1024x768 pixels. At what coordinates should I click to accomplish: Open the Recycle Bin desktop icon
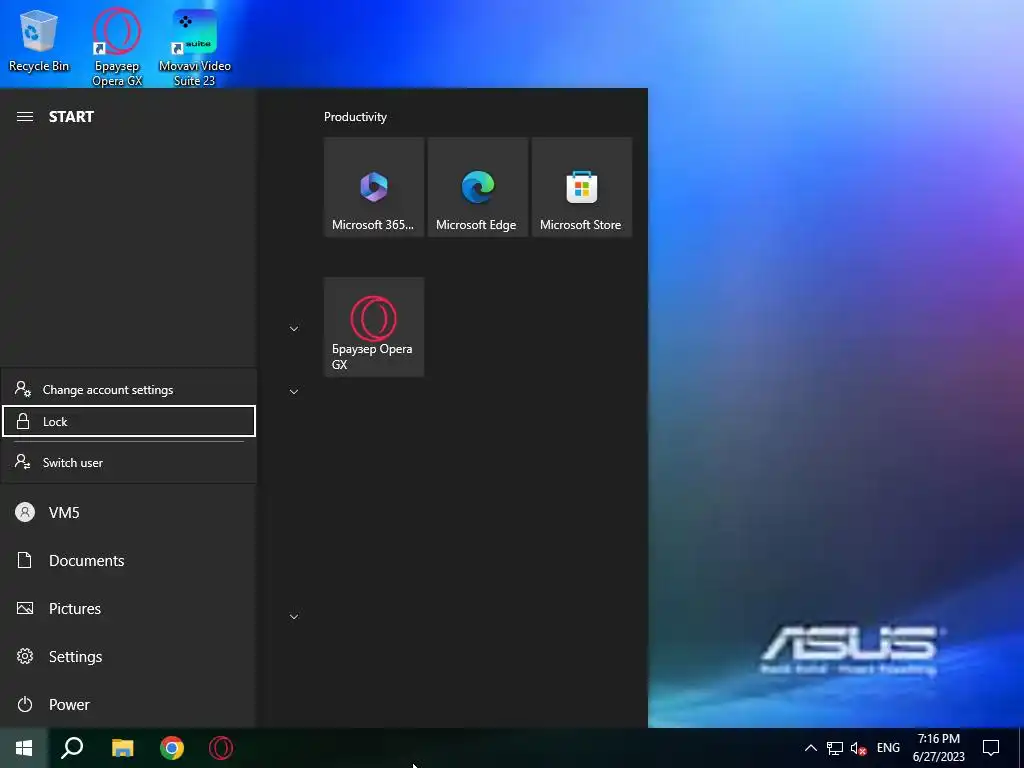(x=39, y=40)
